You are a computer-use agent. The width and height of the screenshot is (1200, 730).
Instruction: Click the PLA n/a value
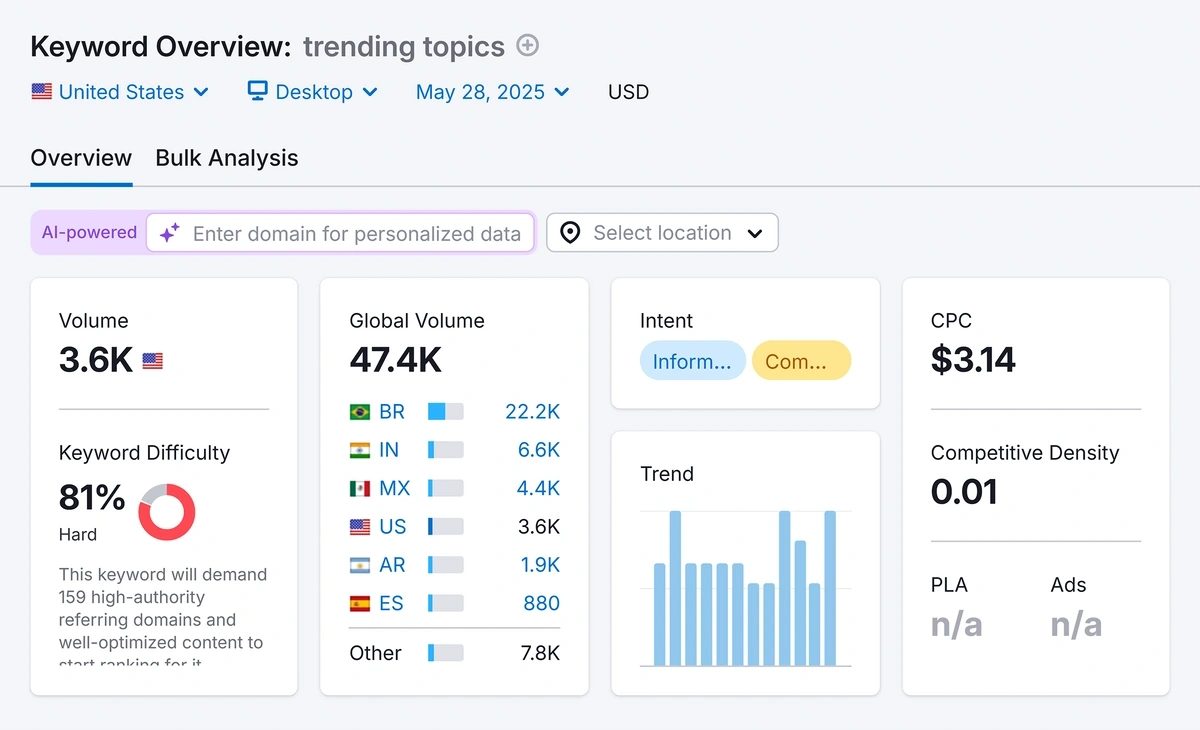[957, 625]
